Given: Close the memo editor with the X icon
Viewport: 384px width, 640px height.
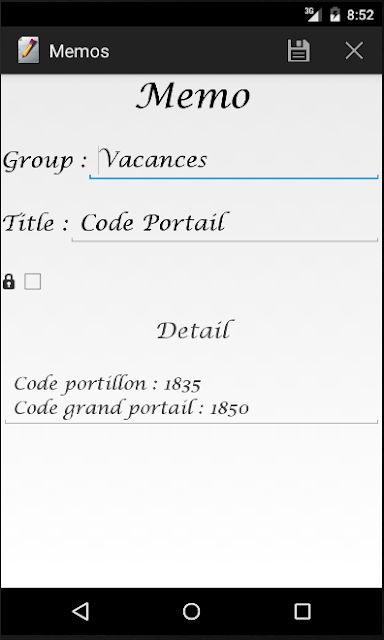Looking at the screenshot, I should pyautogui.click(x=354, y=51).
